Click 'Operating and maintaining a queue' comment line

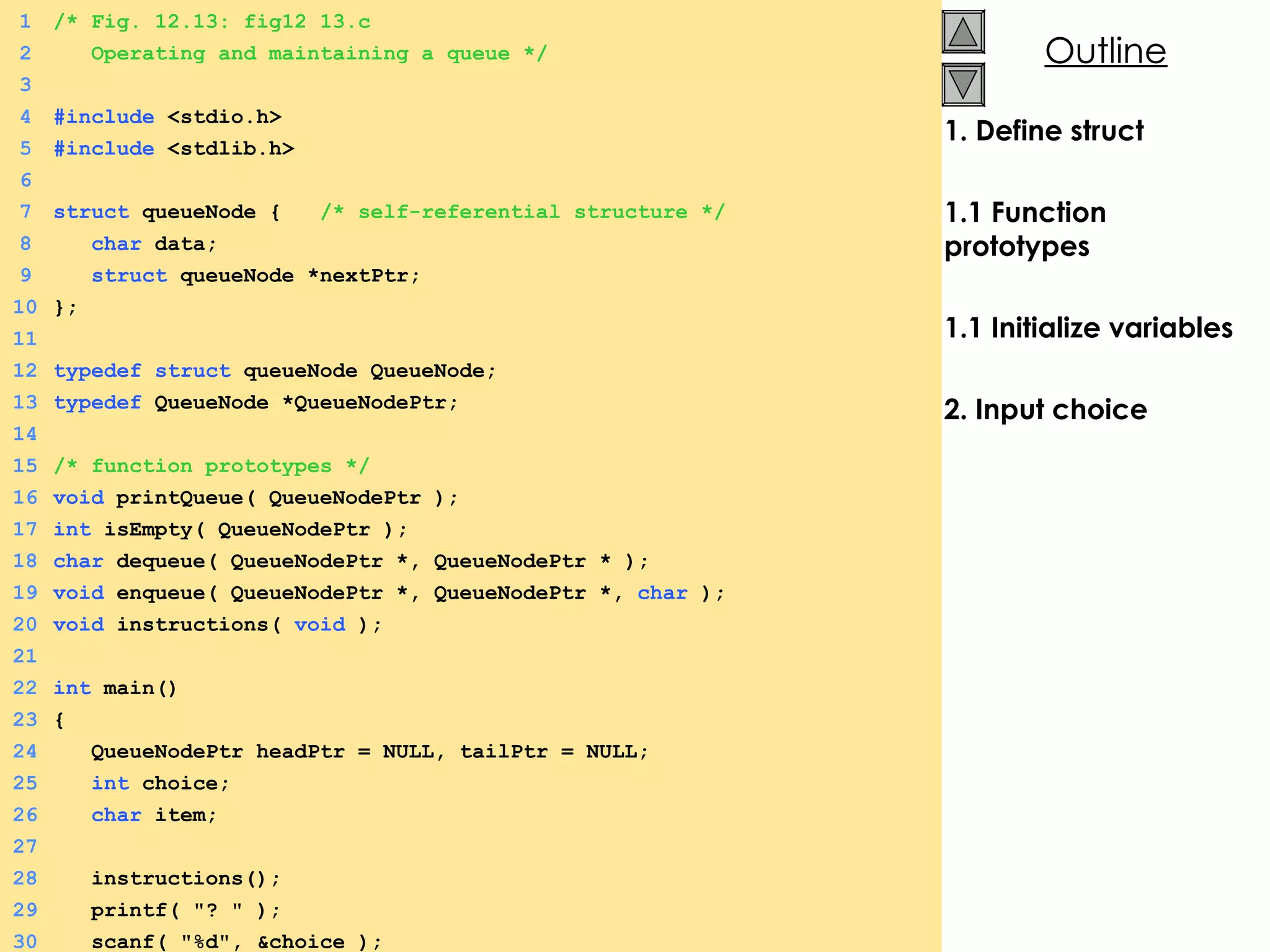click(x=319, y=53)
